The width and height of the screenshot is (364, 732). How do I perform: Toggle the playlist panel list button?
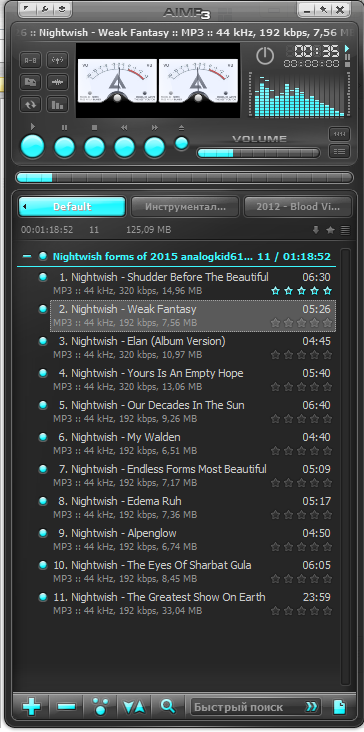pyautogui.click(x=339, y=151)
